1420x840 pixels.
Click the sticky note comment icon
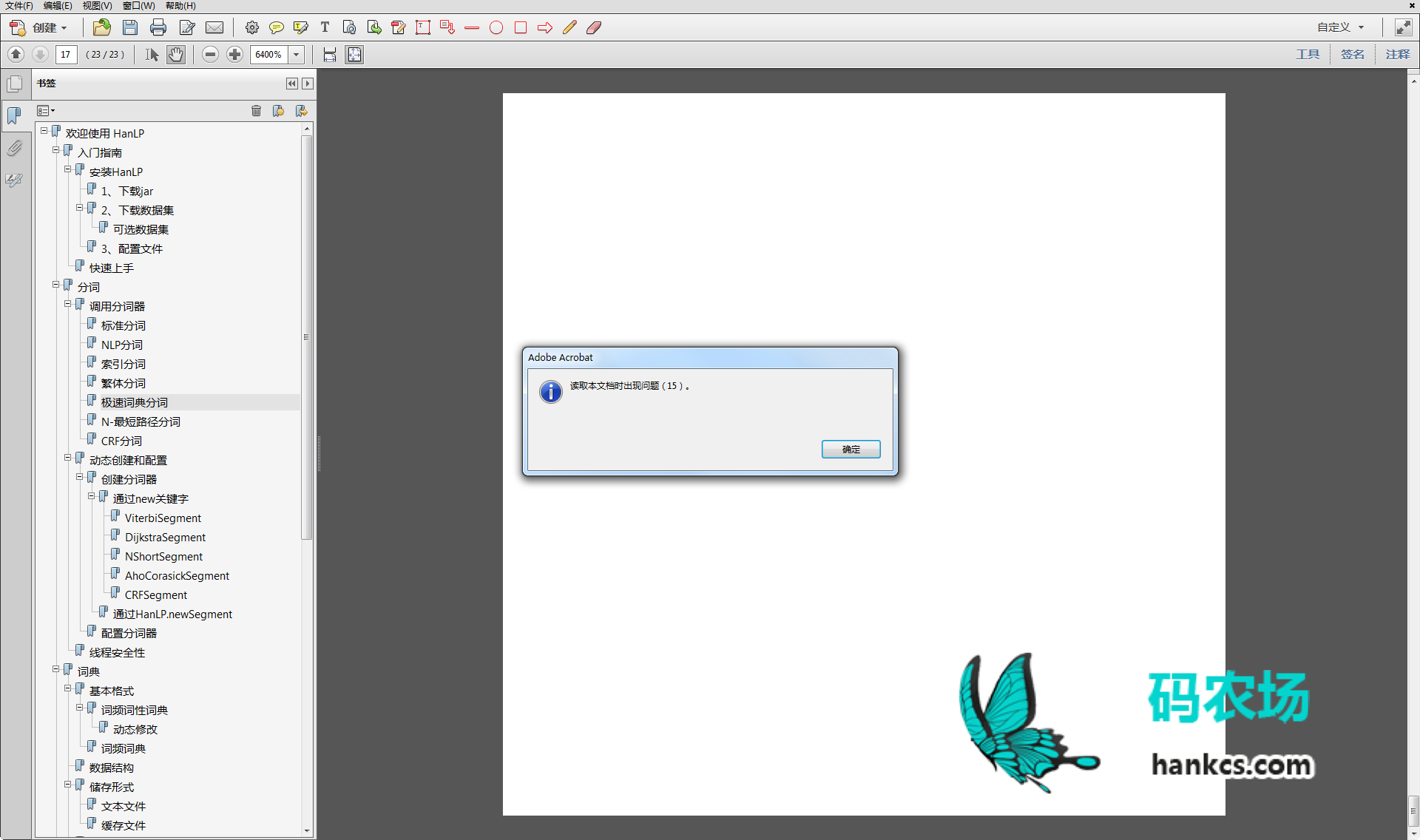click(277, 27)
